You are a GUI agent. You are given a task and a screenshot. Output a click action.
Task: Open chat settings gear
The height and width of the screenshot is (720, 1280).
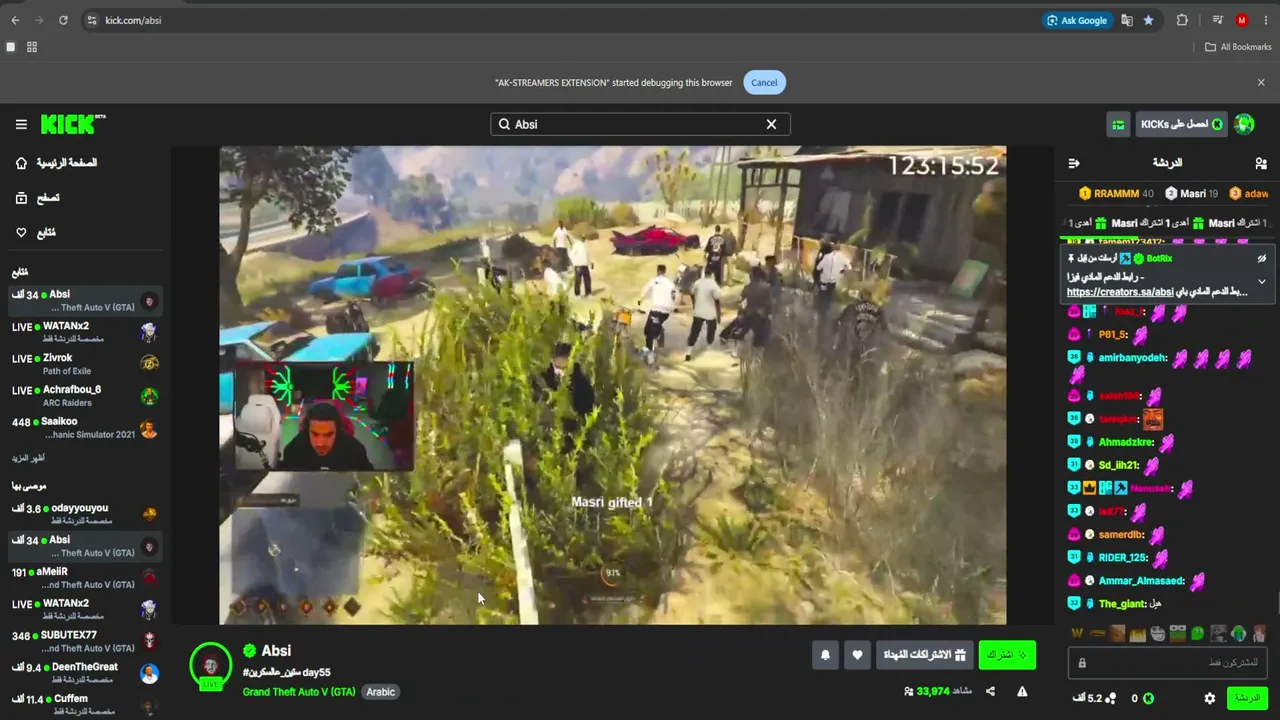pyautogui.click(x=1210, y=698)
